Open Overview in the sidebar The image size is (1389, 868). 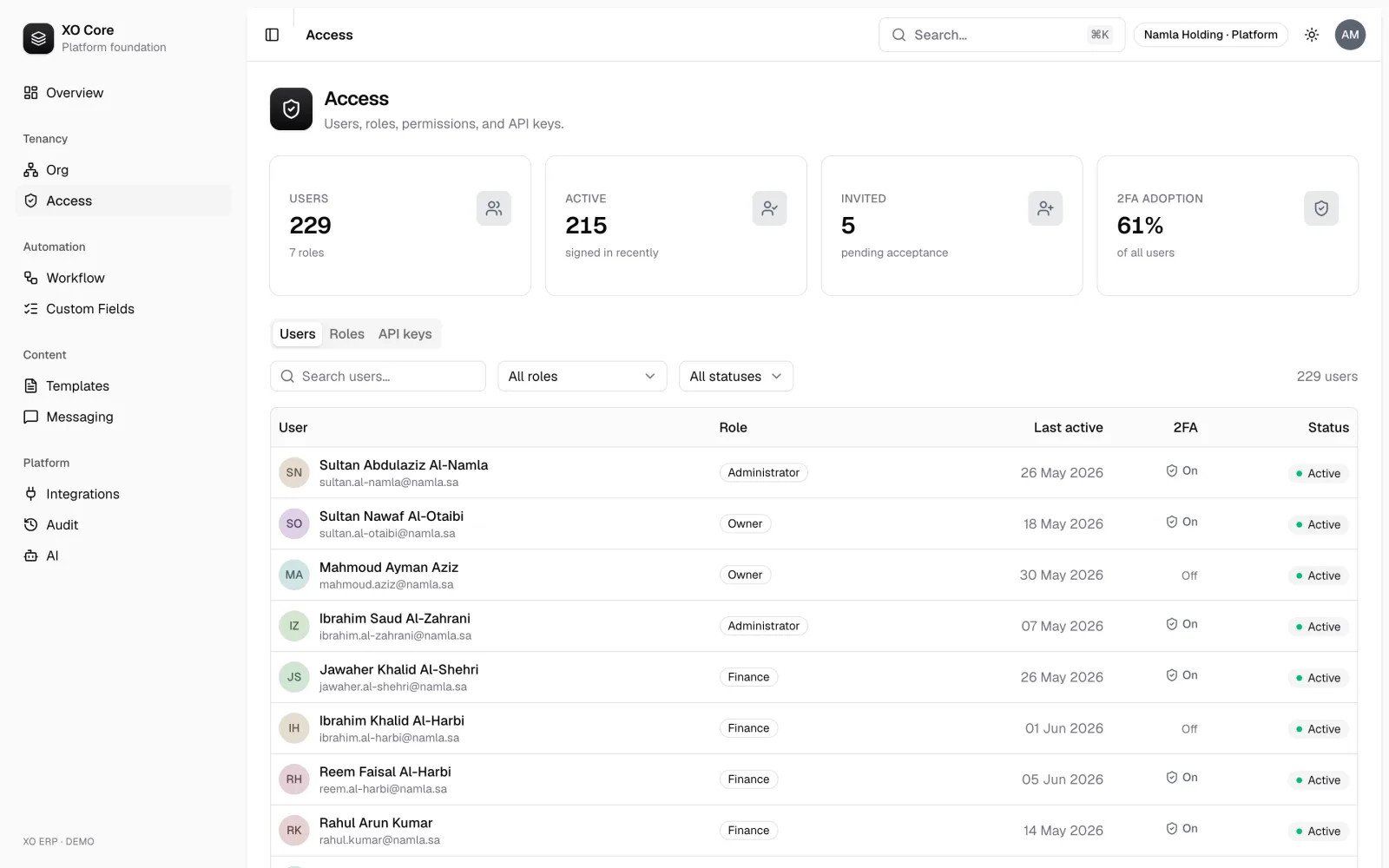click(123, 93)
